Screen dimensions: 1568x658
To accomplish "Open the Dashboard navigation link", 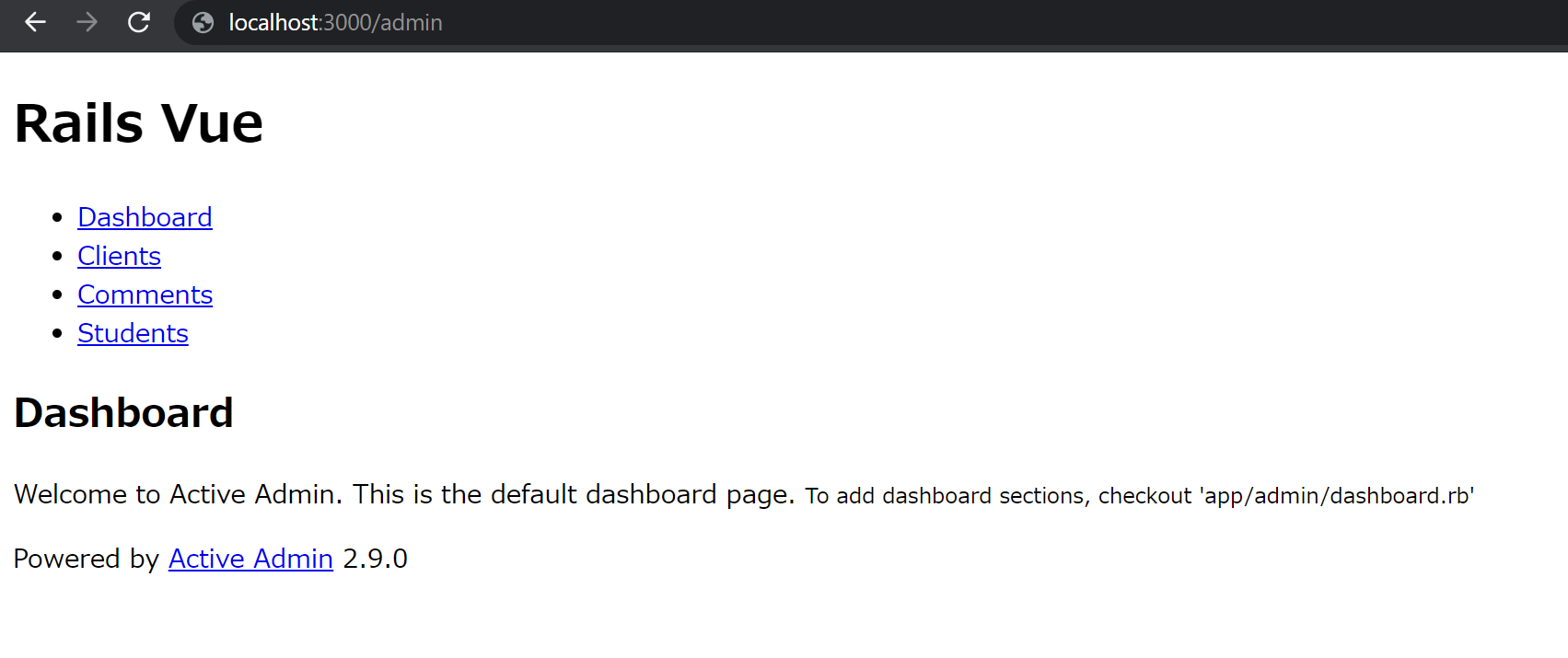I will 145,217.
